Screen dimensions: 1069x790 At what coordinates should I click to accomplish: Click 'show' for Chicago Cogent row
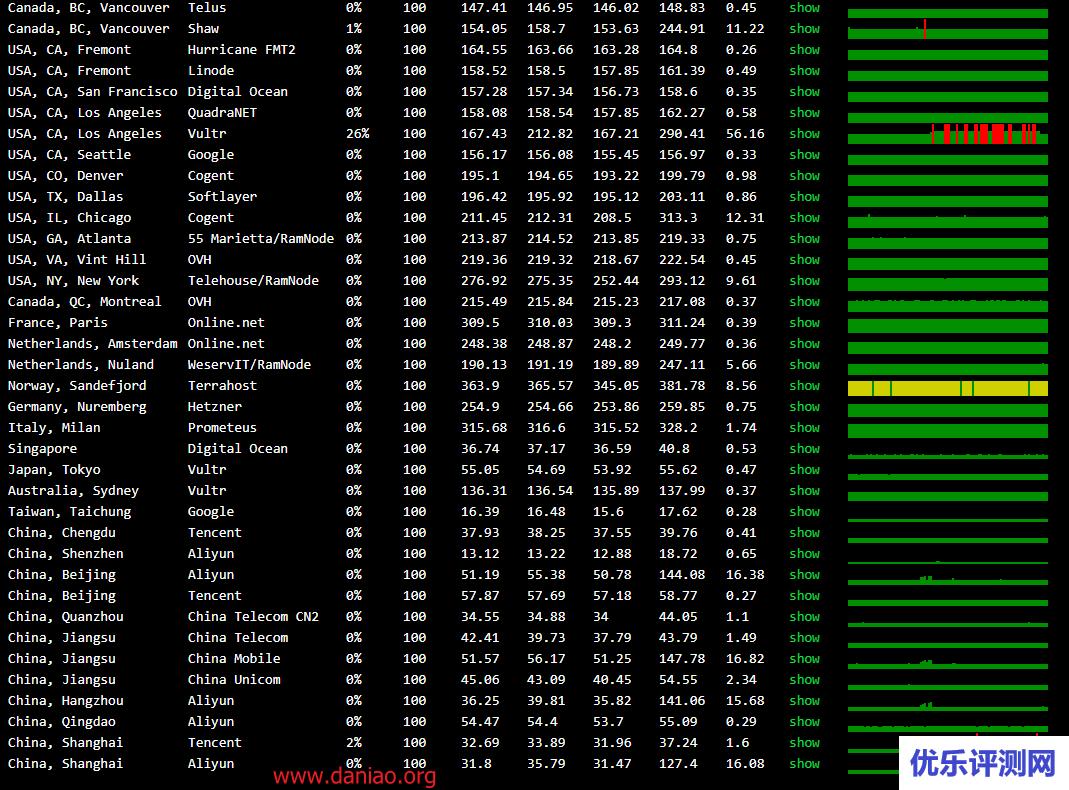point(804,217)
